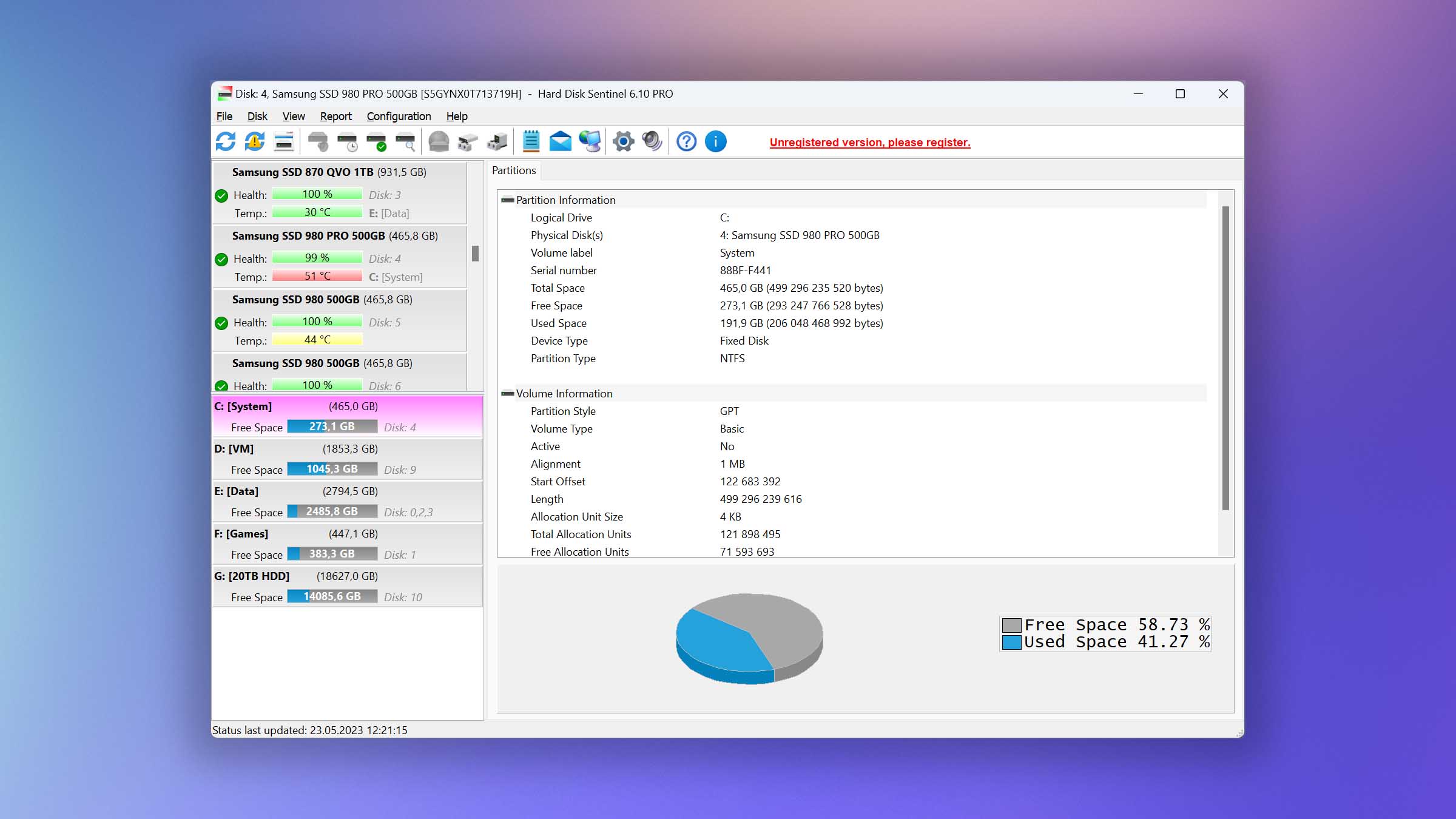
Task: Click the status last updated text
Action: (x=310, y=730)
